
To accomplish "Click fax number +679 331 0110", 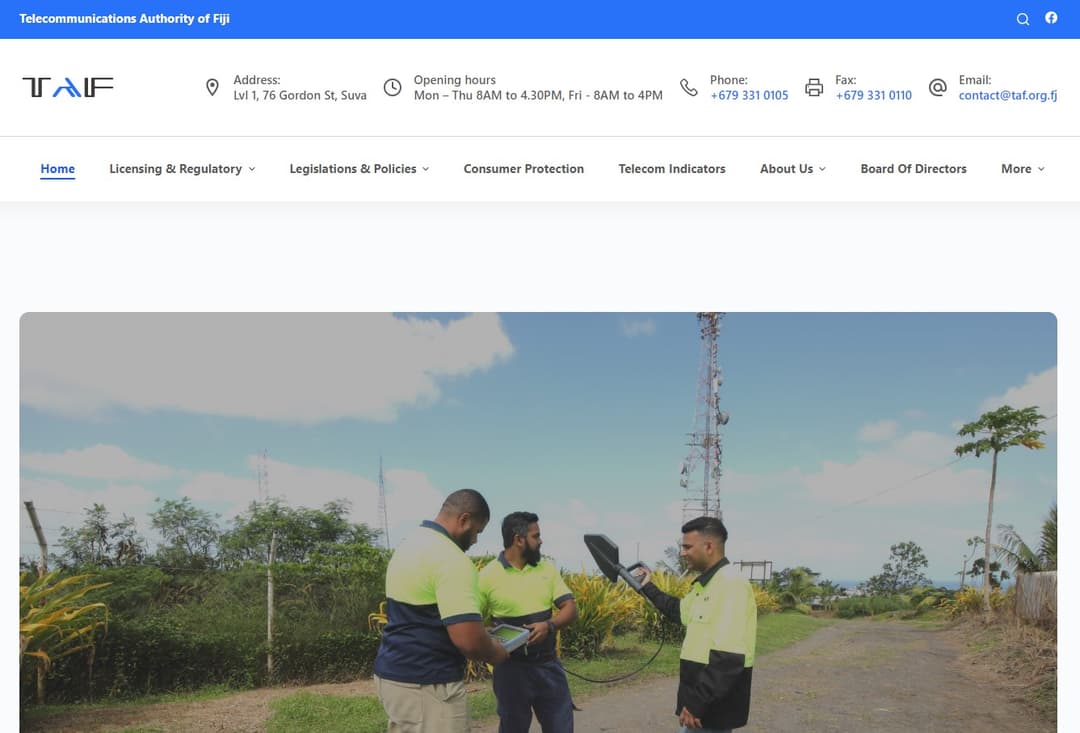I will tap(873, 96).
